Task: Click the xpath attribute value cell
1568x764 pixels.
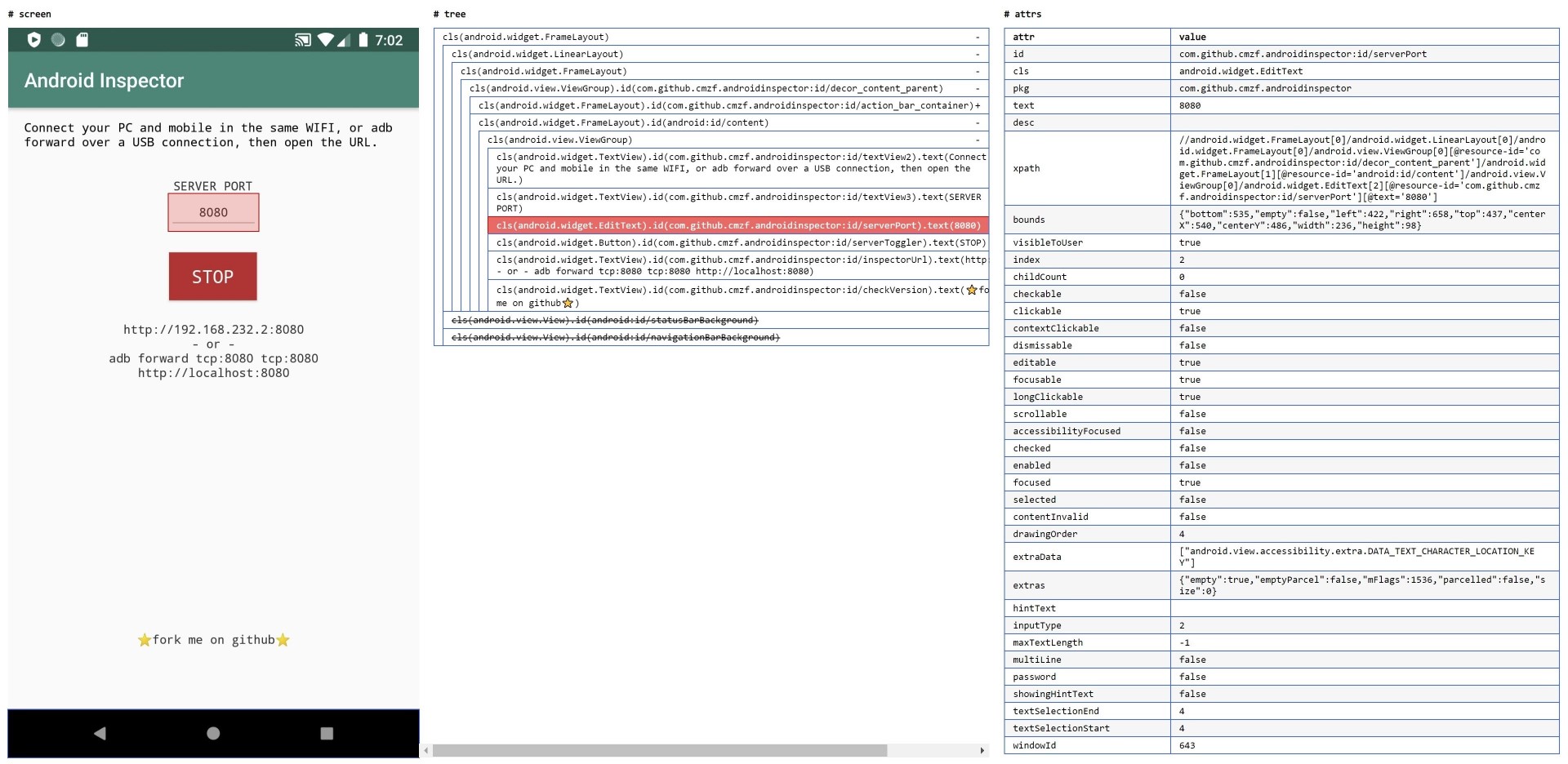Action: pyautogui.click(x=1365, y=168)
